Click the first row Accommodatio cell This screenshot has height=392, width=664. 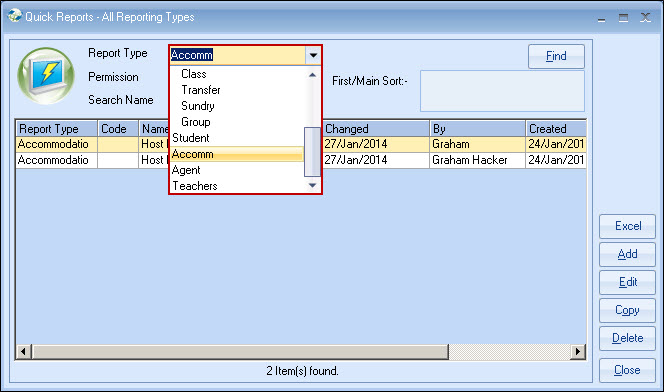(x=57, y=144)
